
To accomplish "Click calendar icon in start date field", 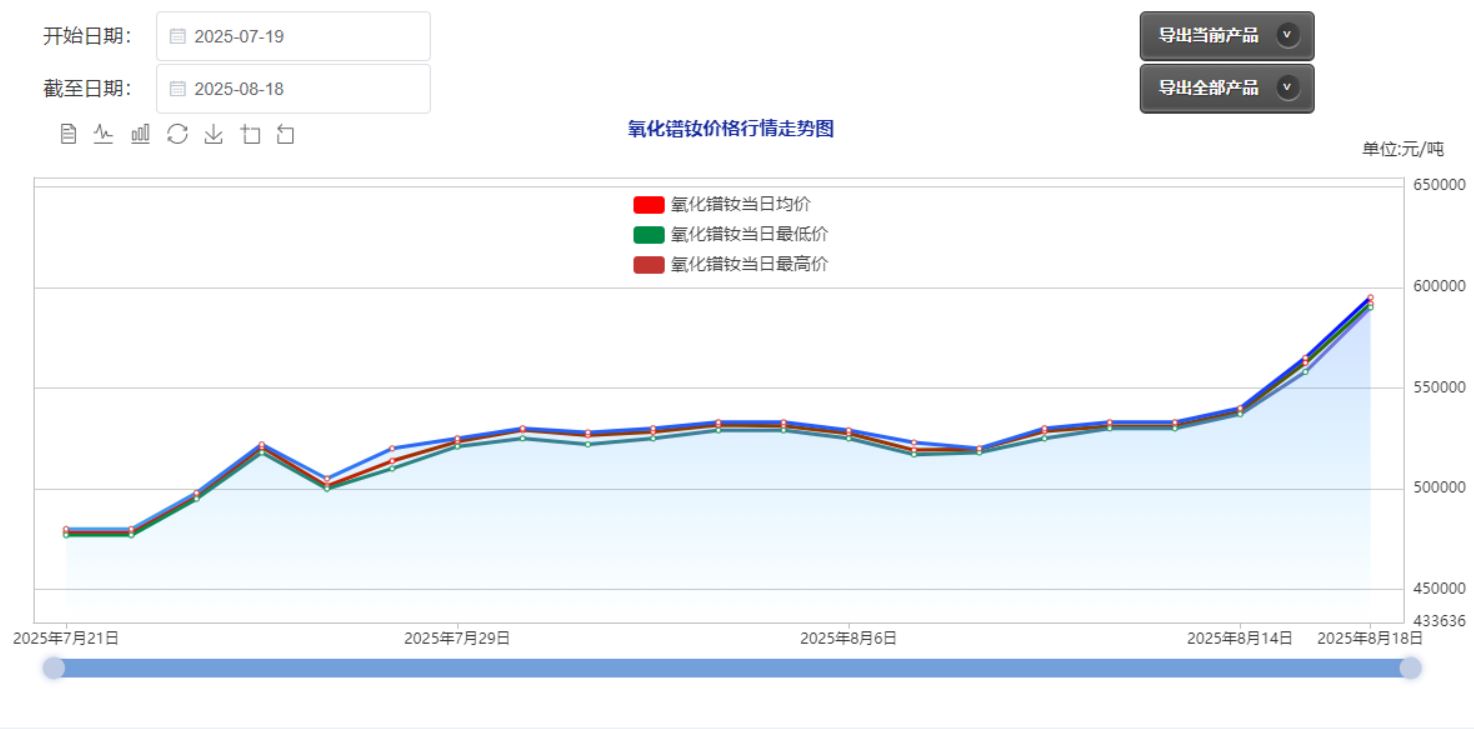I will [178, 37].
